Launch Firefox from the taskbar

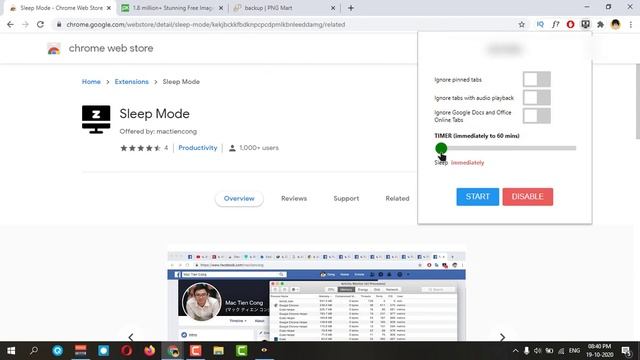coord(149,351)
